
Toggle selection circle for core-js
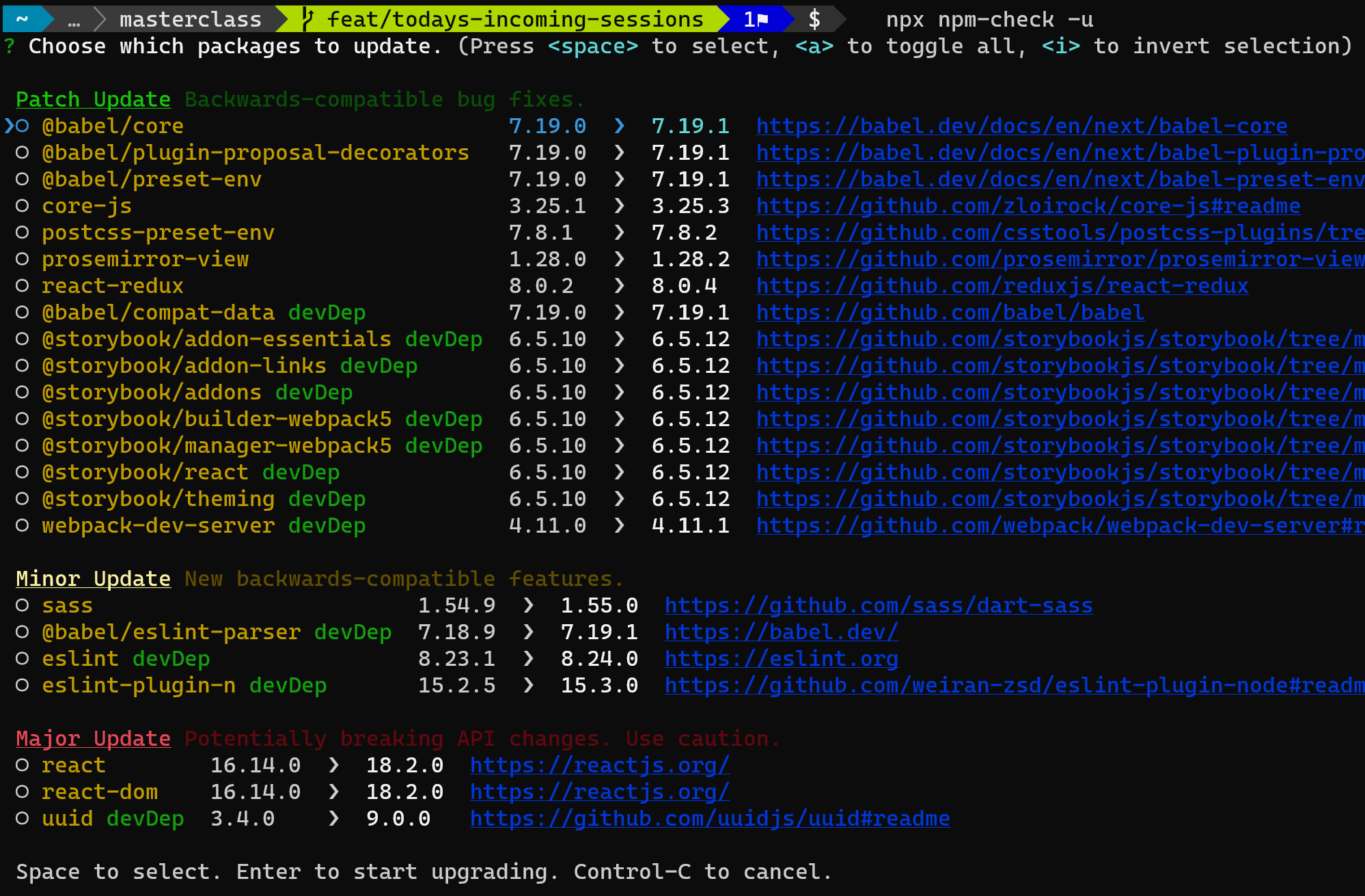(x=23, y=206)
